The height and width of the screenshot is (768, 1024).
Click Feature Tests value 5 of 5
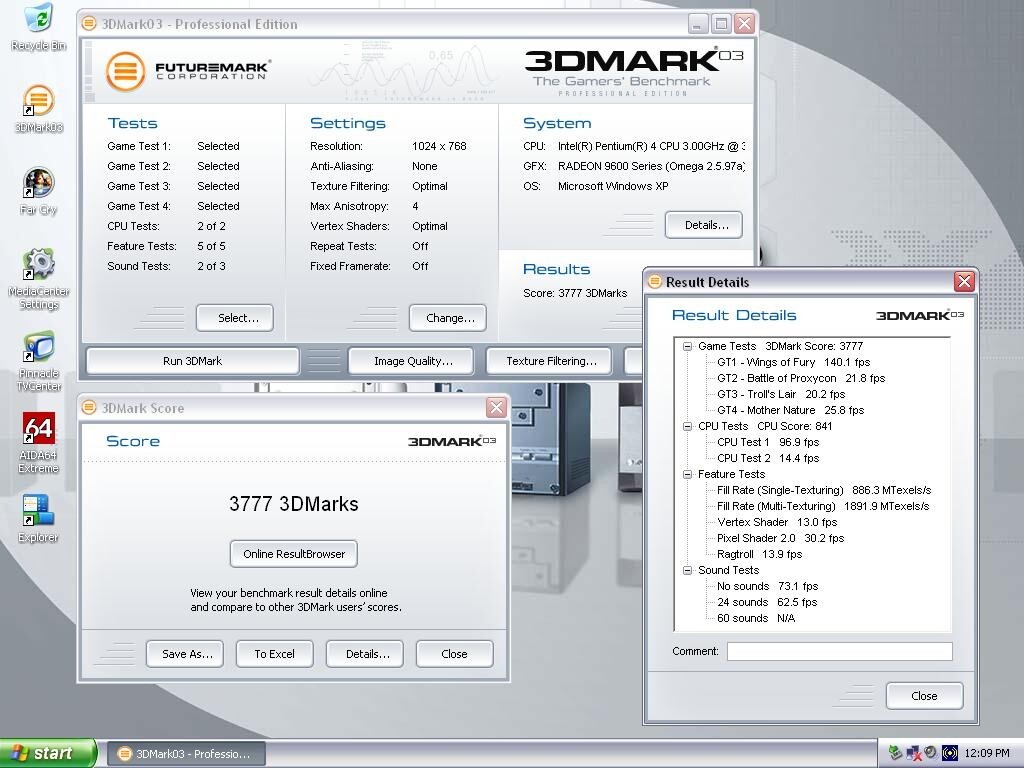(x=212, y=246)
